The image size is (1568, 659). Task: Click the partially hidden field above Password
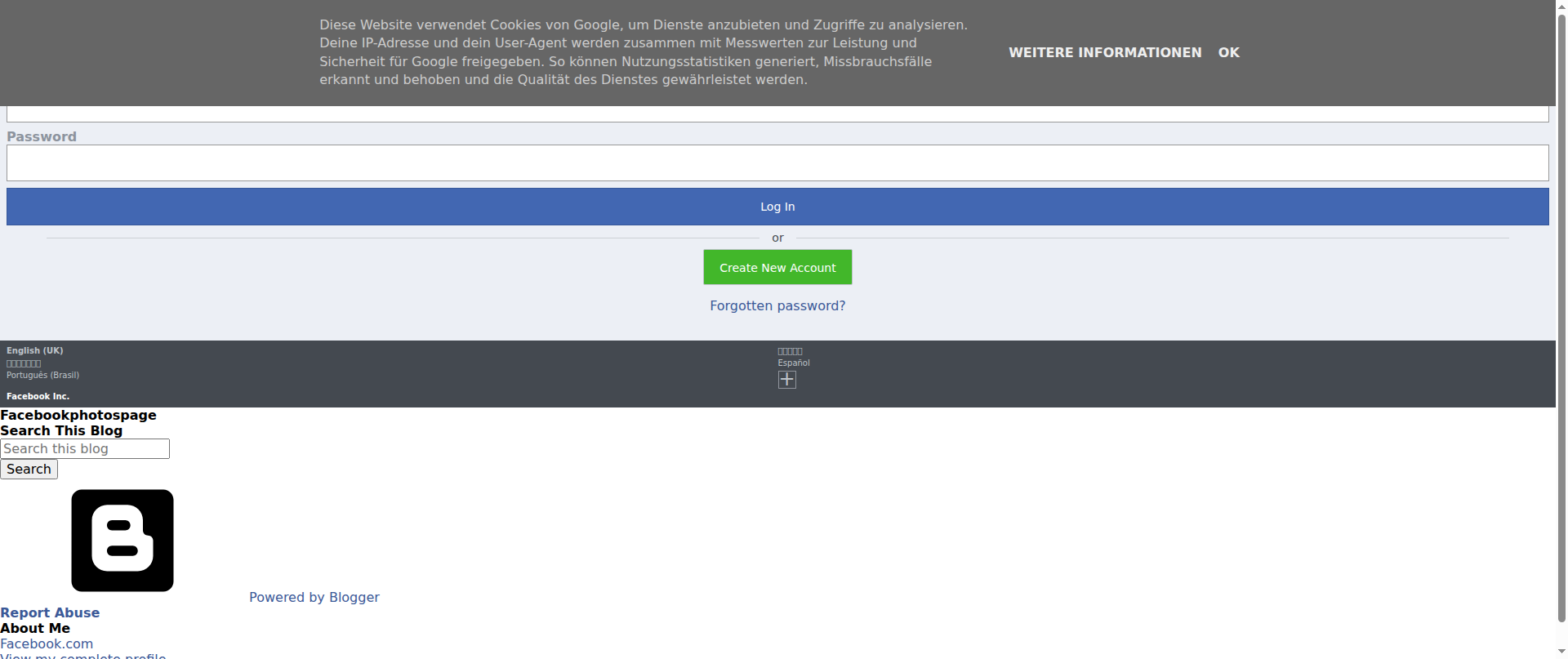click(777, 114)
